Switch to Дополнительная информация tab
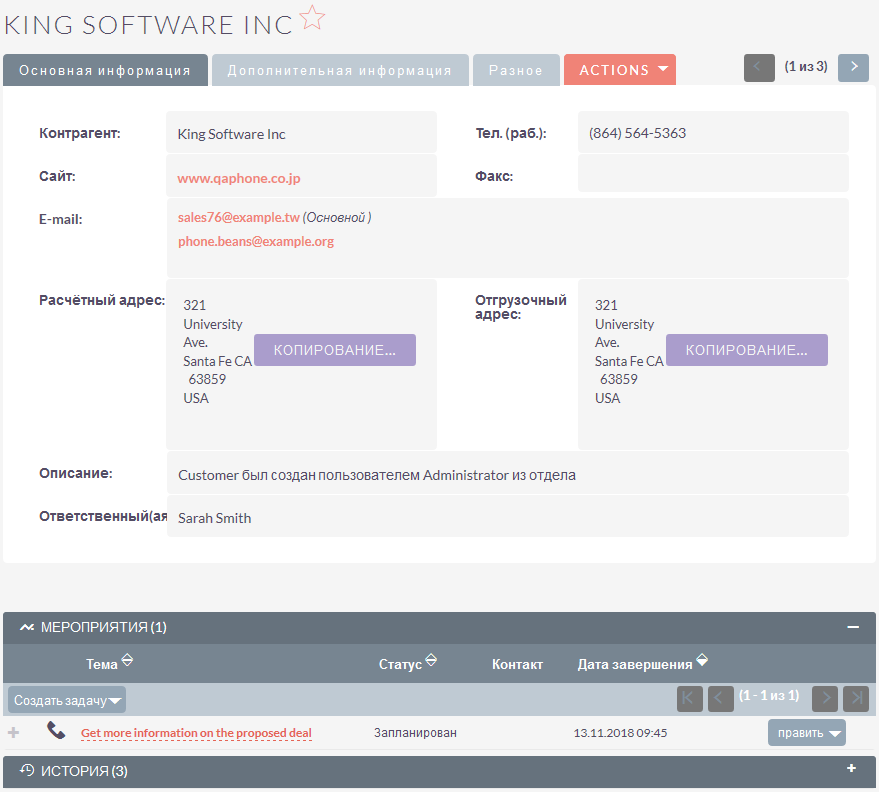Image resolution: width=879 pixels, height=792 pixels. (x=339, y=70)
